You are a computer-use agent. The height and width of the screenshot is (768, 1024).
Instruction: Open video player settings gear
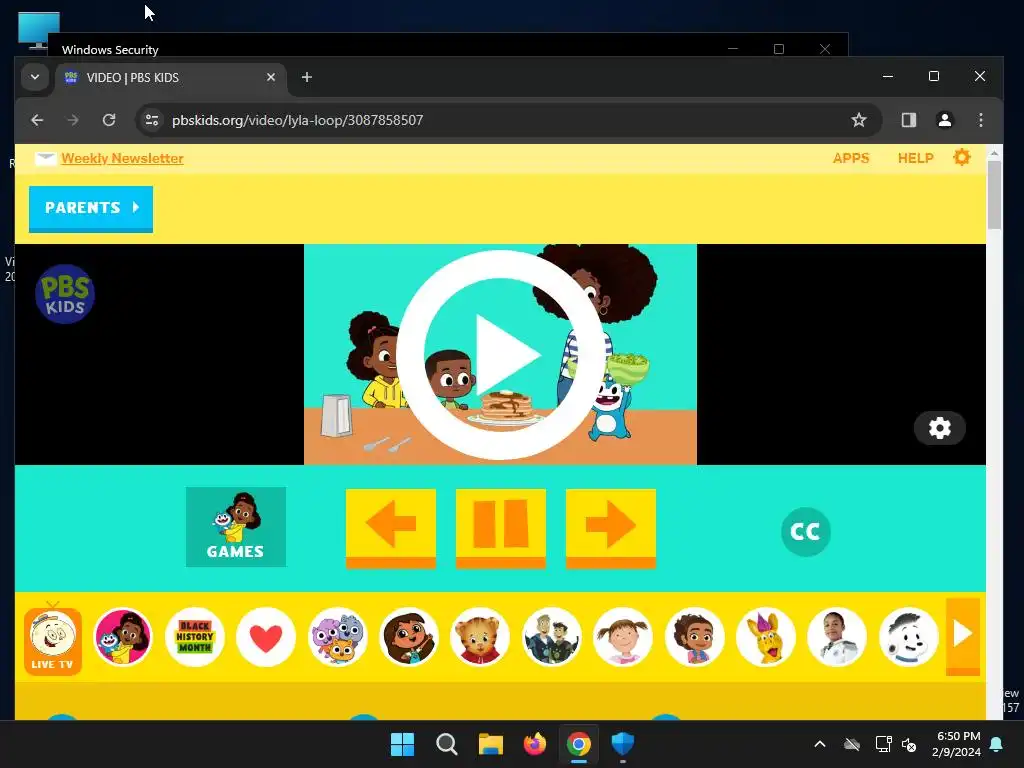[x=940, y=428]
